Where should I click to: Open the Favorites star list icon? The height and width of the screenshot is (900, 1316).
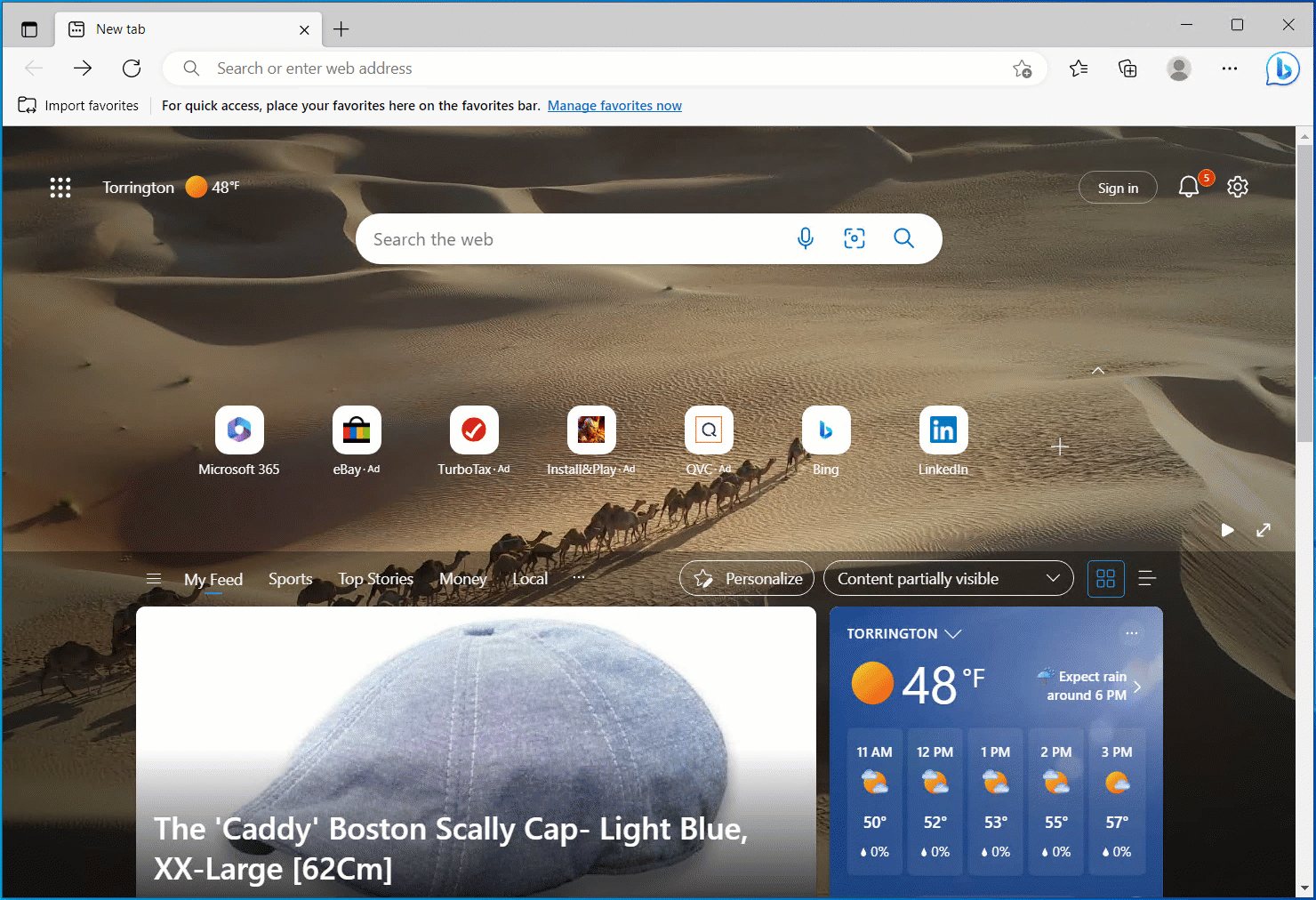pyautogui.click(x=1079, y=68)
